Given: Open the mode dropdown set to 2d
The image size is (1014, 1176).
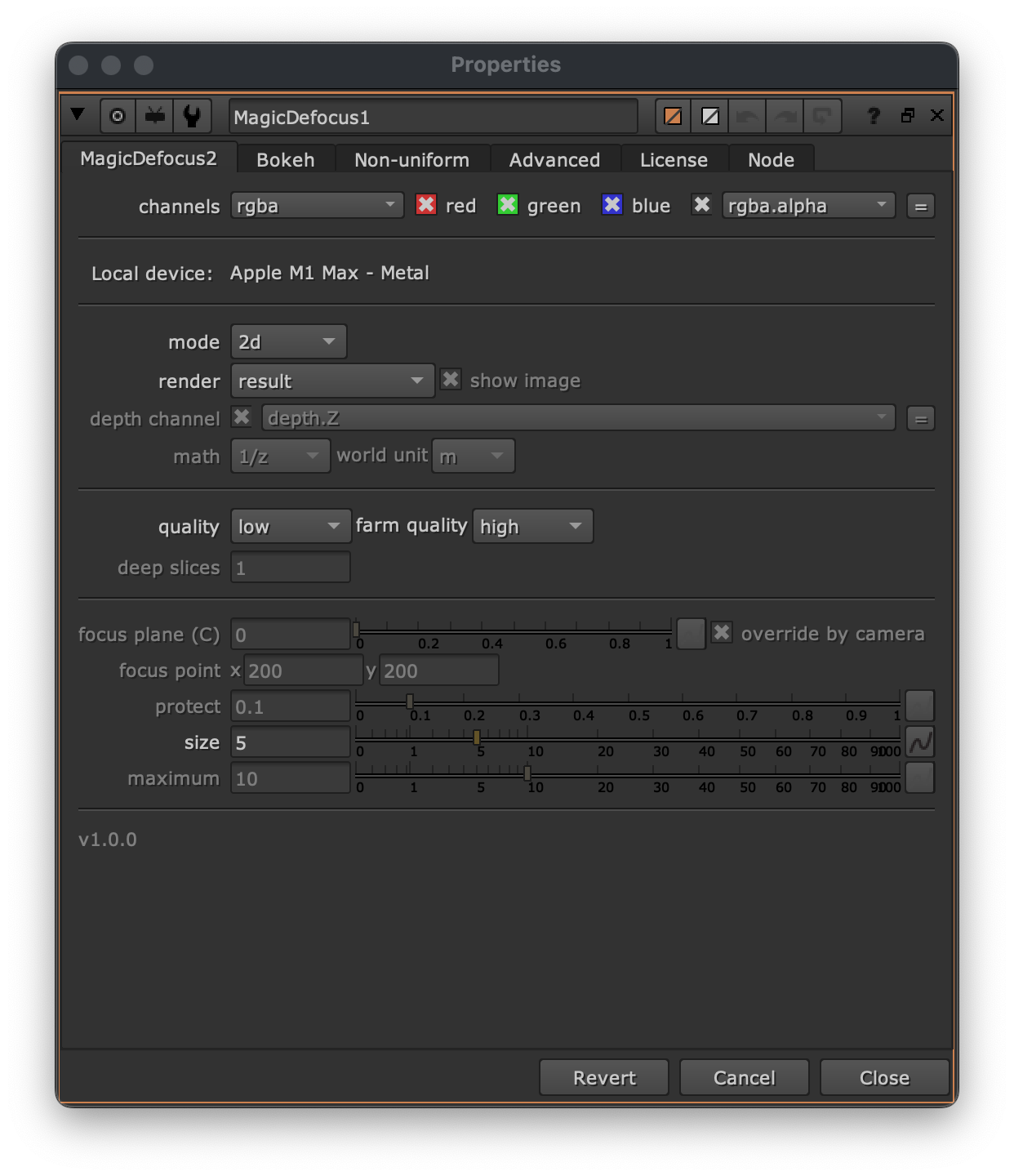Looking at the screenshot, I should click(x=289, y=342).
